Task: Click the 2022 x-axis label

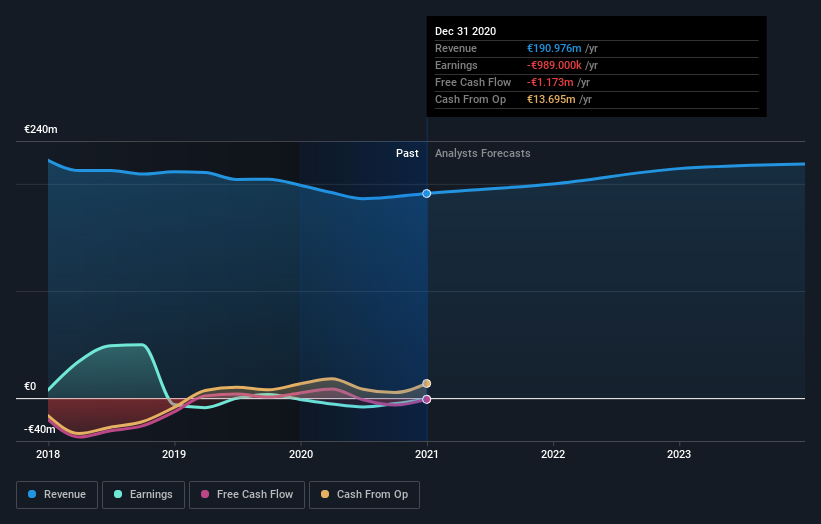Action: coord(553,454)
